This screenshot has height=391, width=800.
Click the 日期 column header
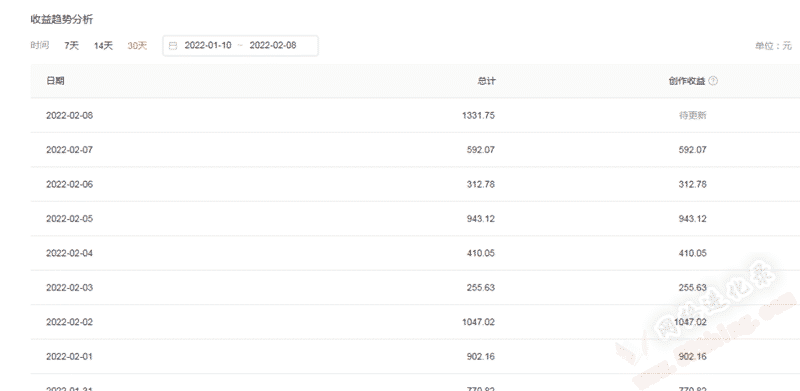[x=55, y=81]
